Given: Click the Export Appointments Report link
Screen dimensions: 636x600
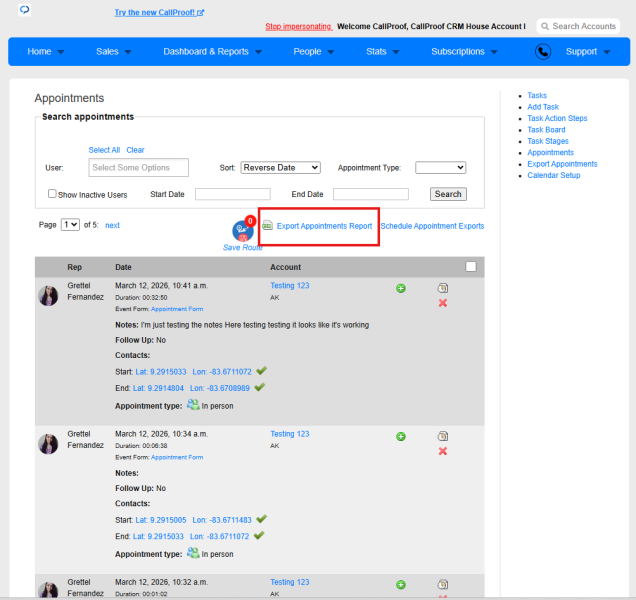Looking at the screenshot, I should [x=324, y=226].
